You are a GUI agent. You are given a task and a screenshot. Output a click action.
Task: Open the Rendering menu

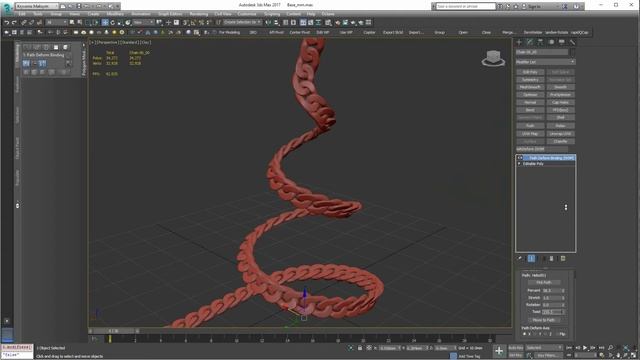(199, 14)
